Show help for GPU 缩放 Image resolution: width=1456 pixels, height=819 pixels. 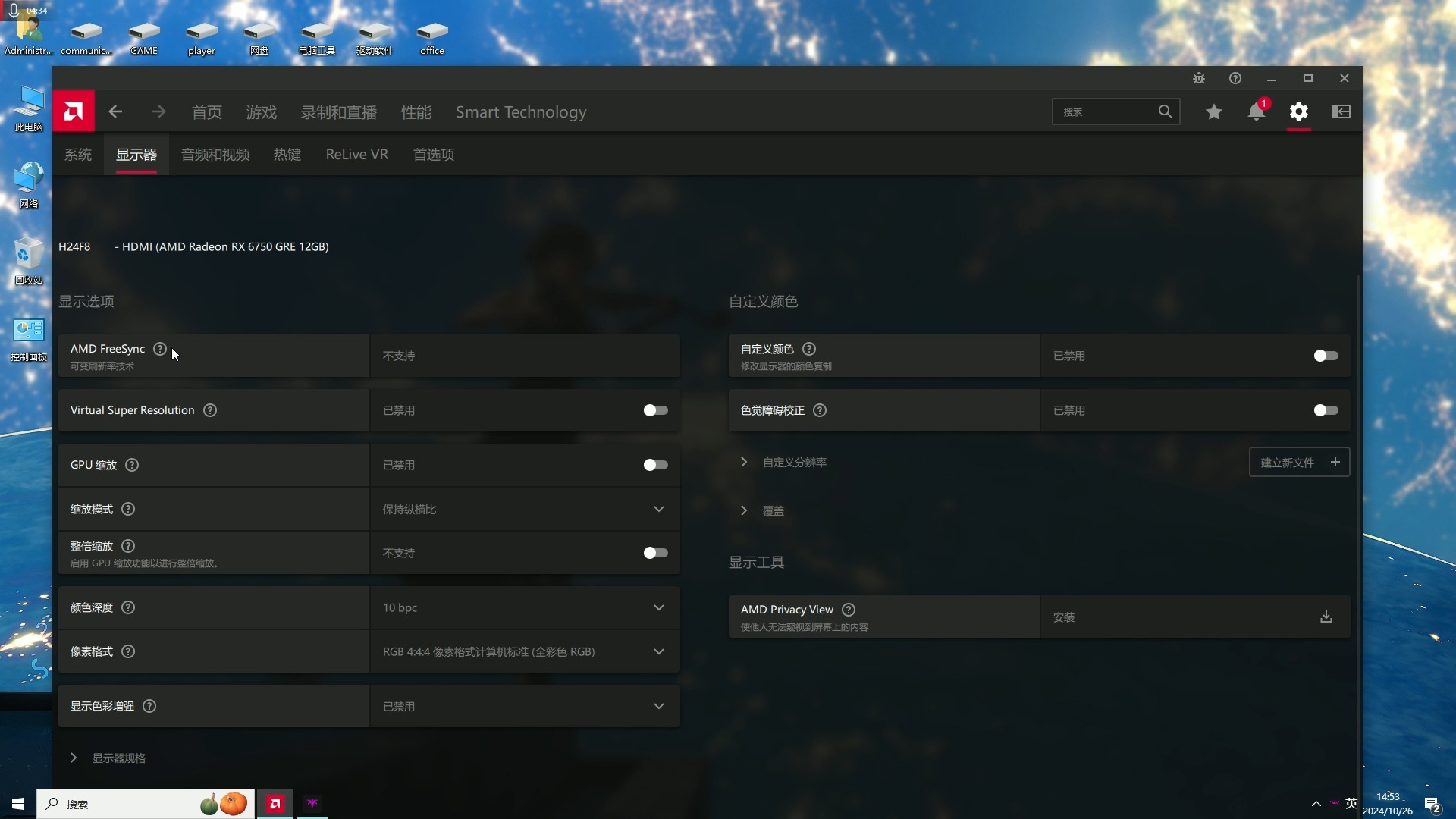point(132,465)
